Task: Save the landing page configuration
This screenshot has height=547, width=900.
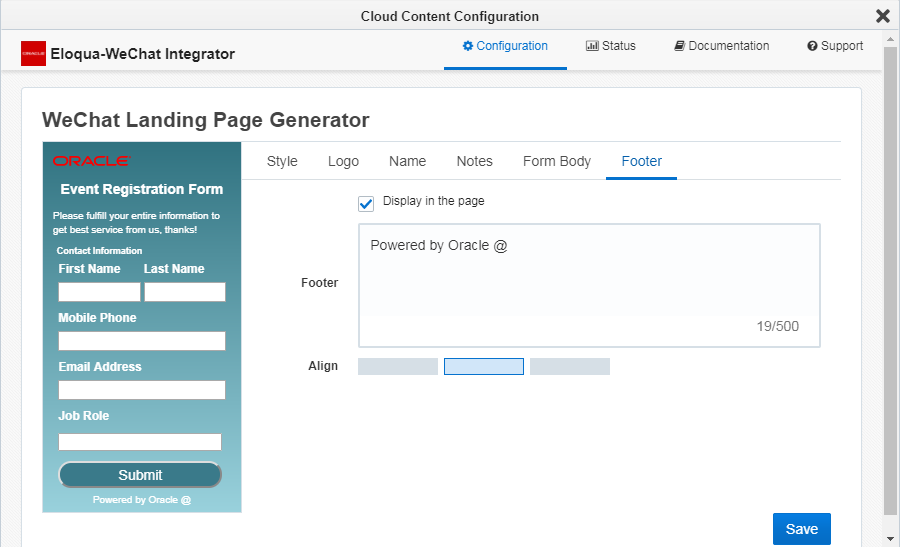Action: pos(802,529)
